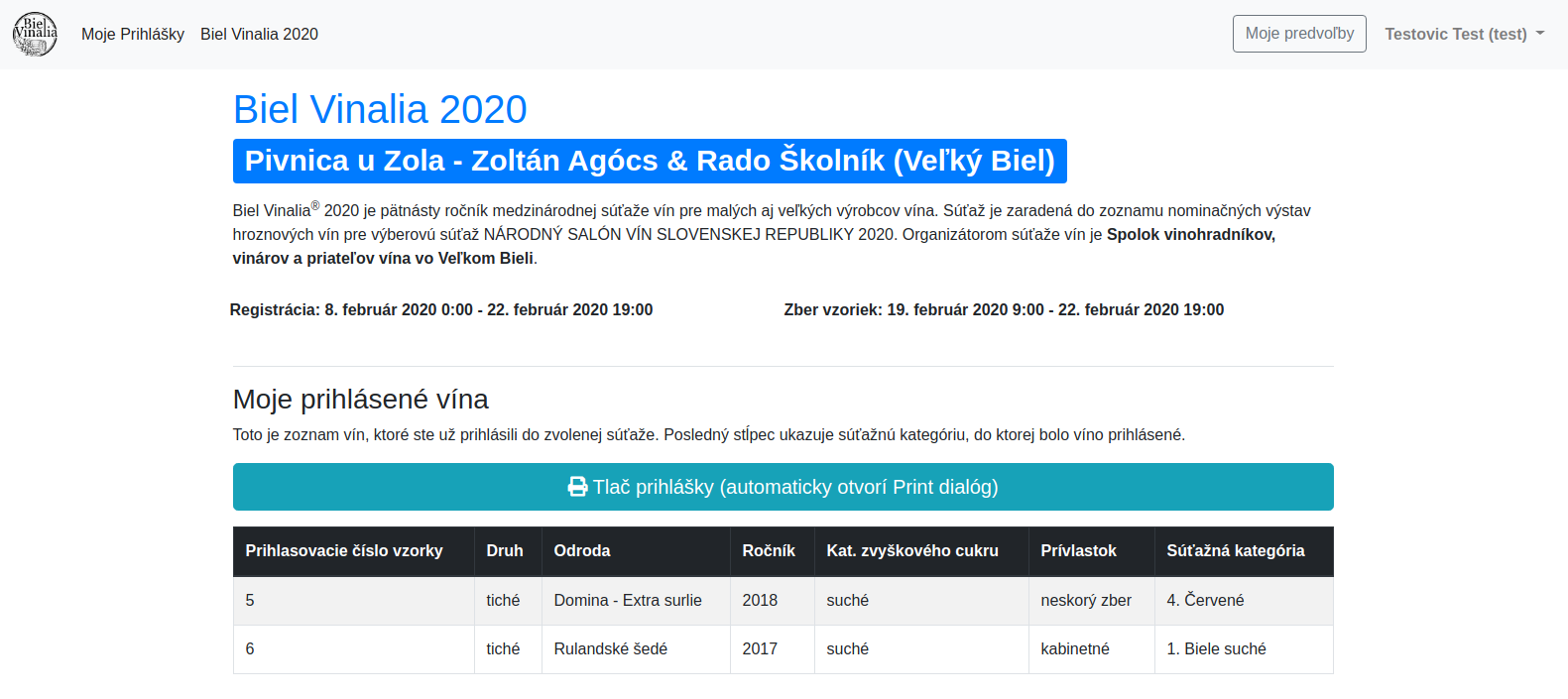Click the Biel Vinalia 2020 heading link
Viewport: 1568px width, 699px height.
click(x=380, y=109)
